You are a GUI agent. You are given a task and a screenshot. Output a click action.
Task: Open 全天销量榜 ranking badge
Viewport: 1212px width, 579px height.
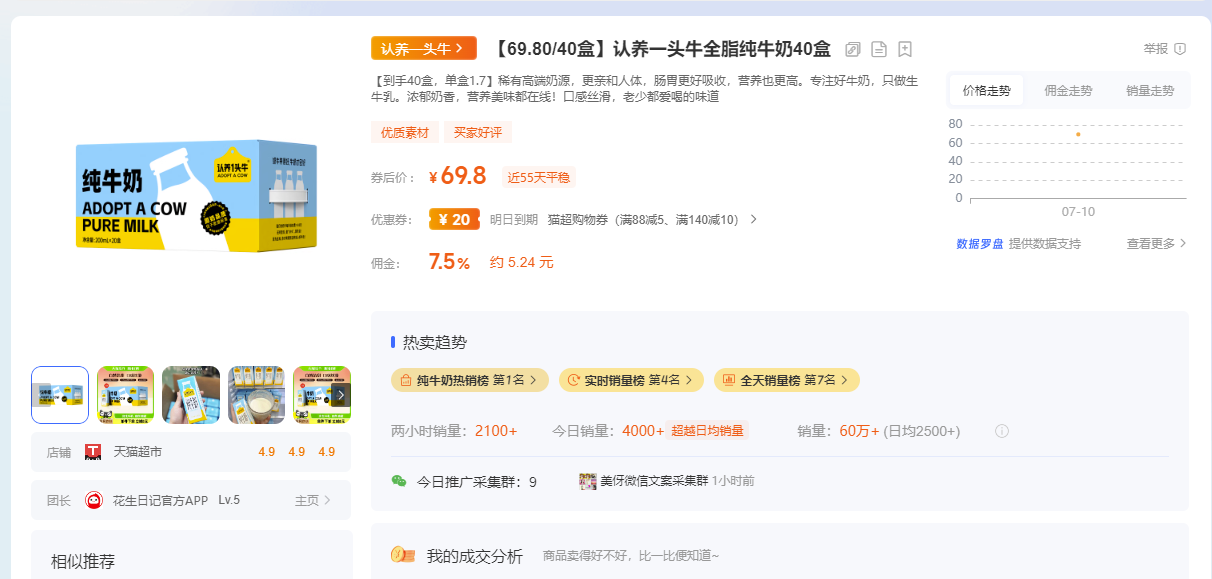pos(786,380)
